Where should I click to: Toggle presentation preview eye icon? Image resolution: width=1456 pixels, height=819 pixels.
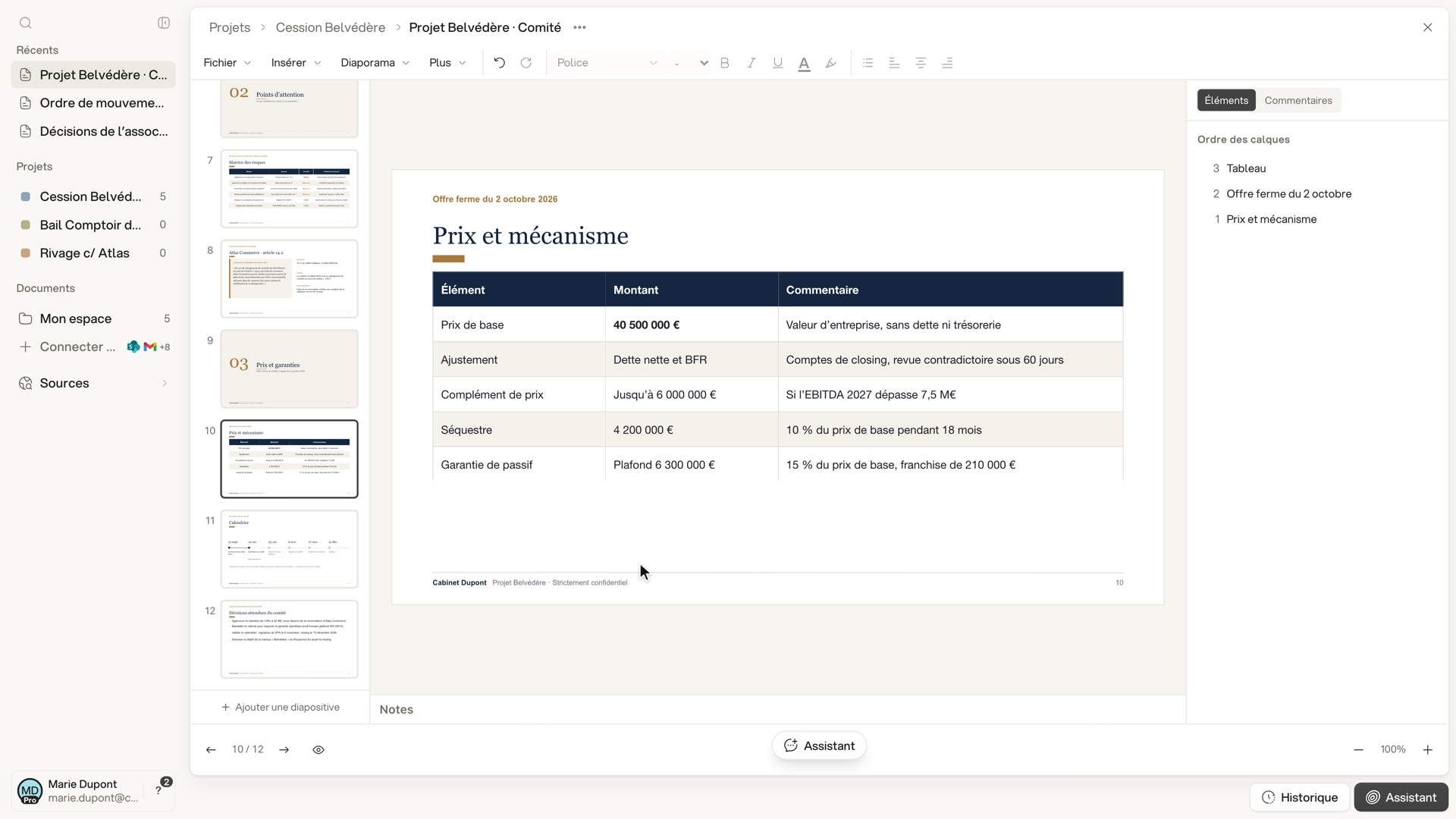coord(318,749)
